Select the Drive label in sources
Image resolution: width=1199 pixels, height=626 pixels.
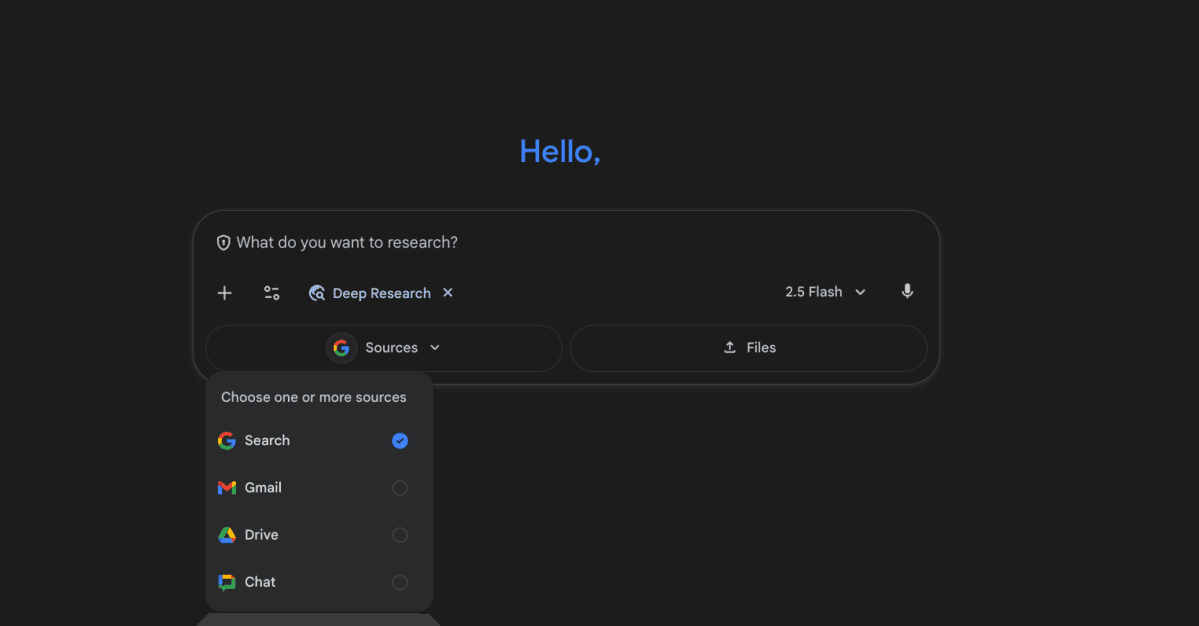262,535
